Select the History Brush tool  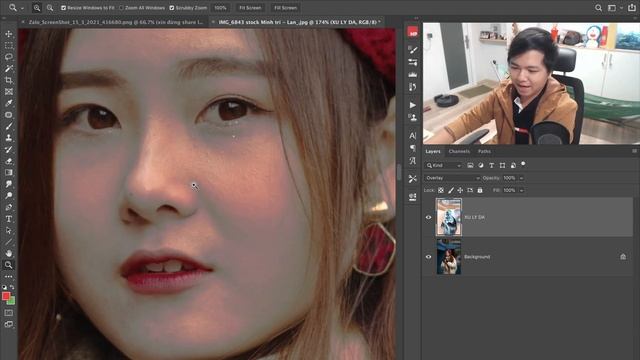(x=9, y=150)
